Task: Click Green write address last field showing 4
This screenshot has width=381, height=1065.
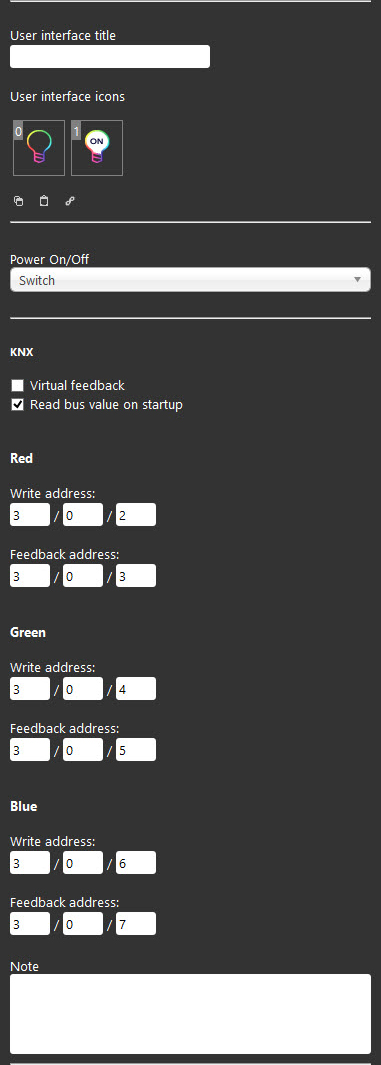Action: point(136,689)
